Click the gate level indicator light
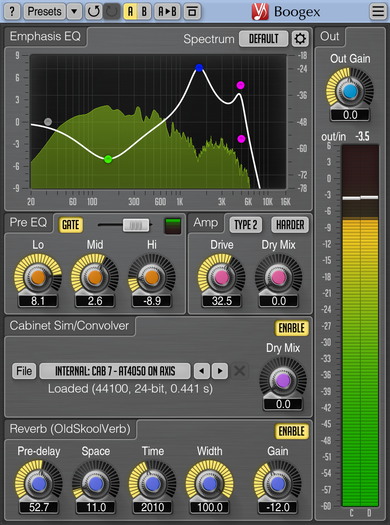390x525 pixels. coord(173,226)
